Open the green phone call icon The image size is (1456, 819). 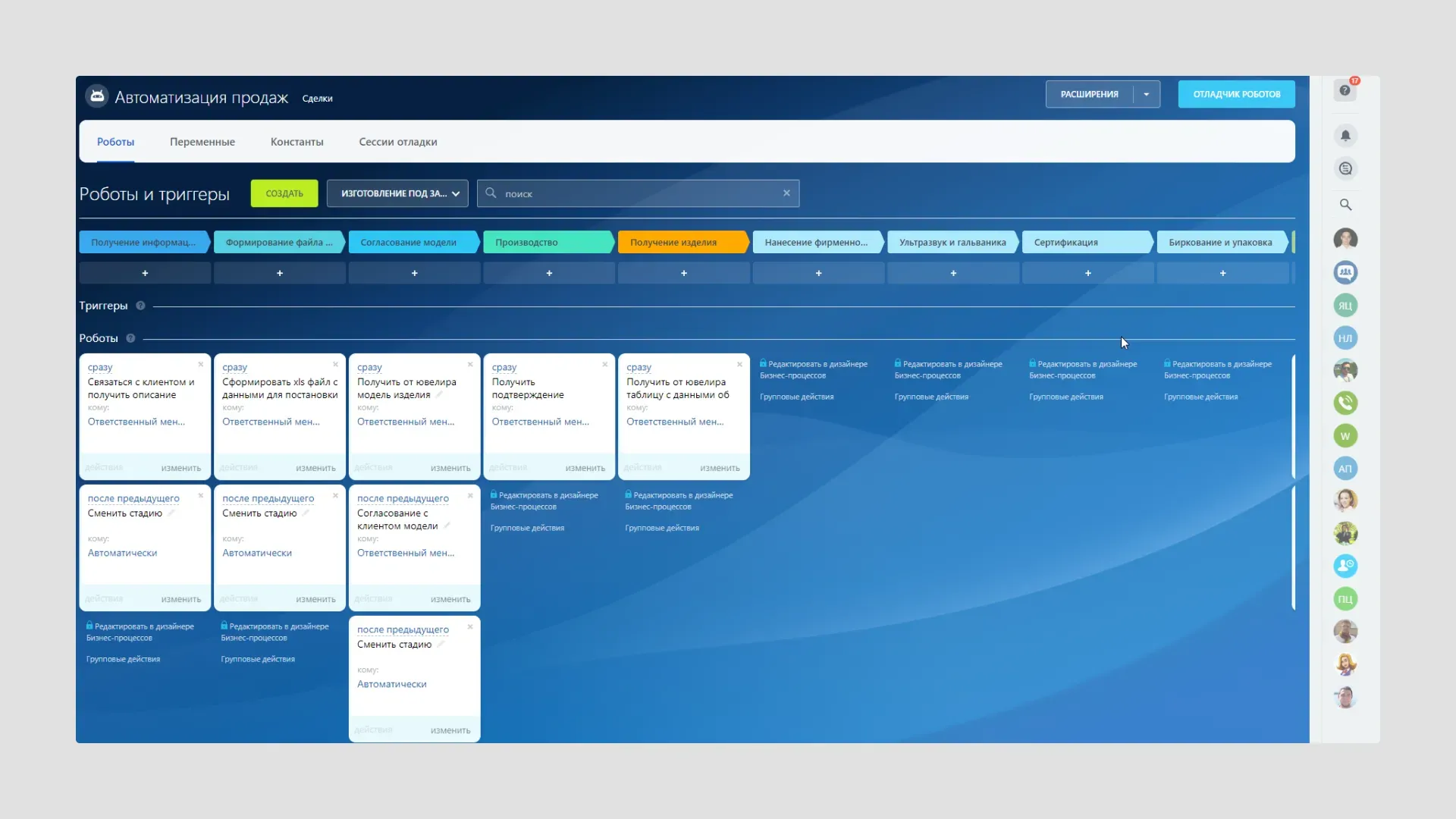tap(1345, 403)
